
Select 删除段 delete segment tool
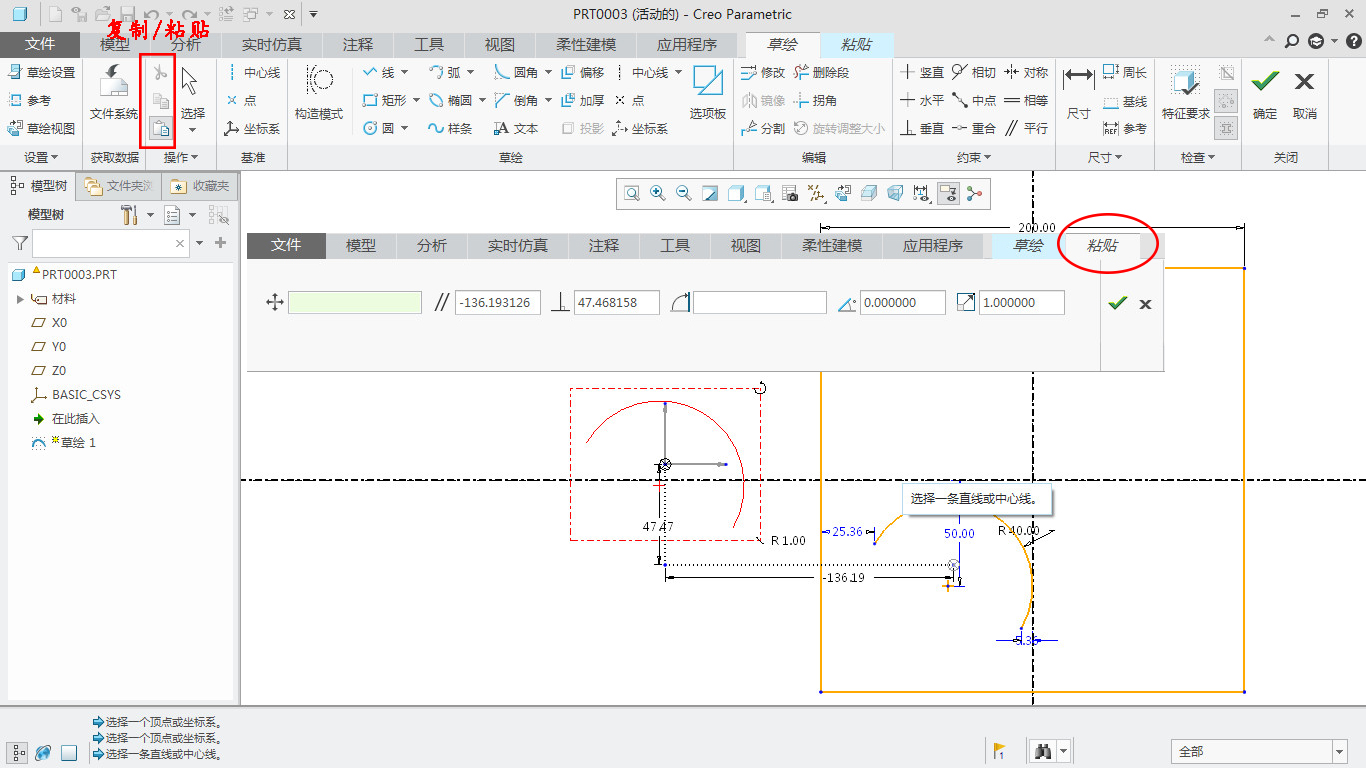821,73
